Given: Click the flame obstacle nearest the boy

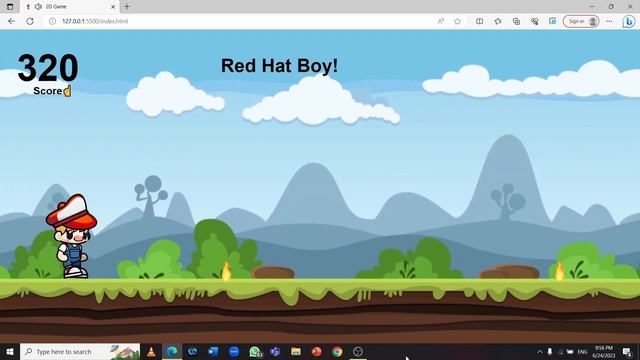Looking at the screenshot, I should 226,271.
